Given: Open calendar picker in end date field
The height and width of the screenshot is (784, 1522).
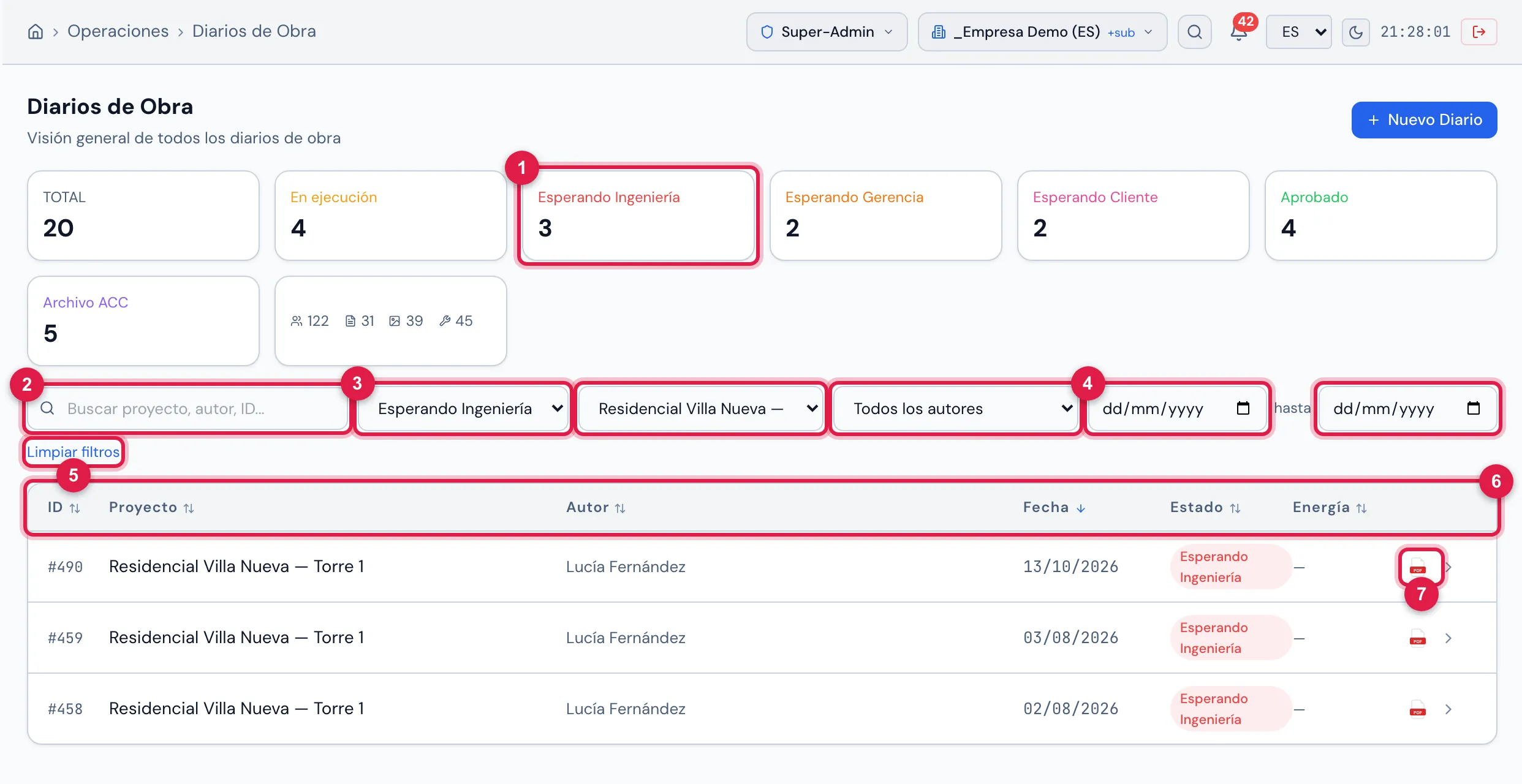Looking at the screenshot, I should [x=1473, y=408].
